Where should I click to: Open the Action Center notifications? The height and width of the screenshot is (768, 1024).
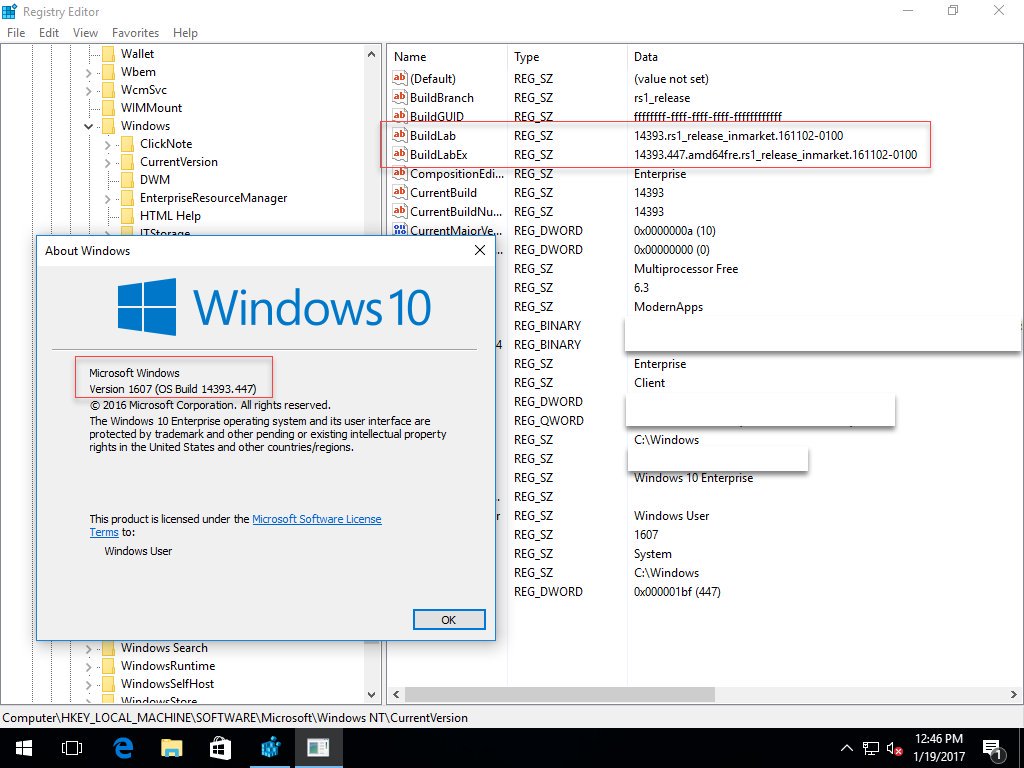(x=993, y=748)
